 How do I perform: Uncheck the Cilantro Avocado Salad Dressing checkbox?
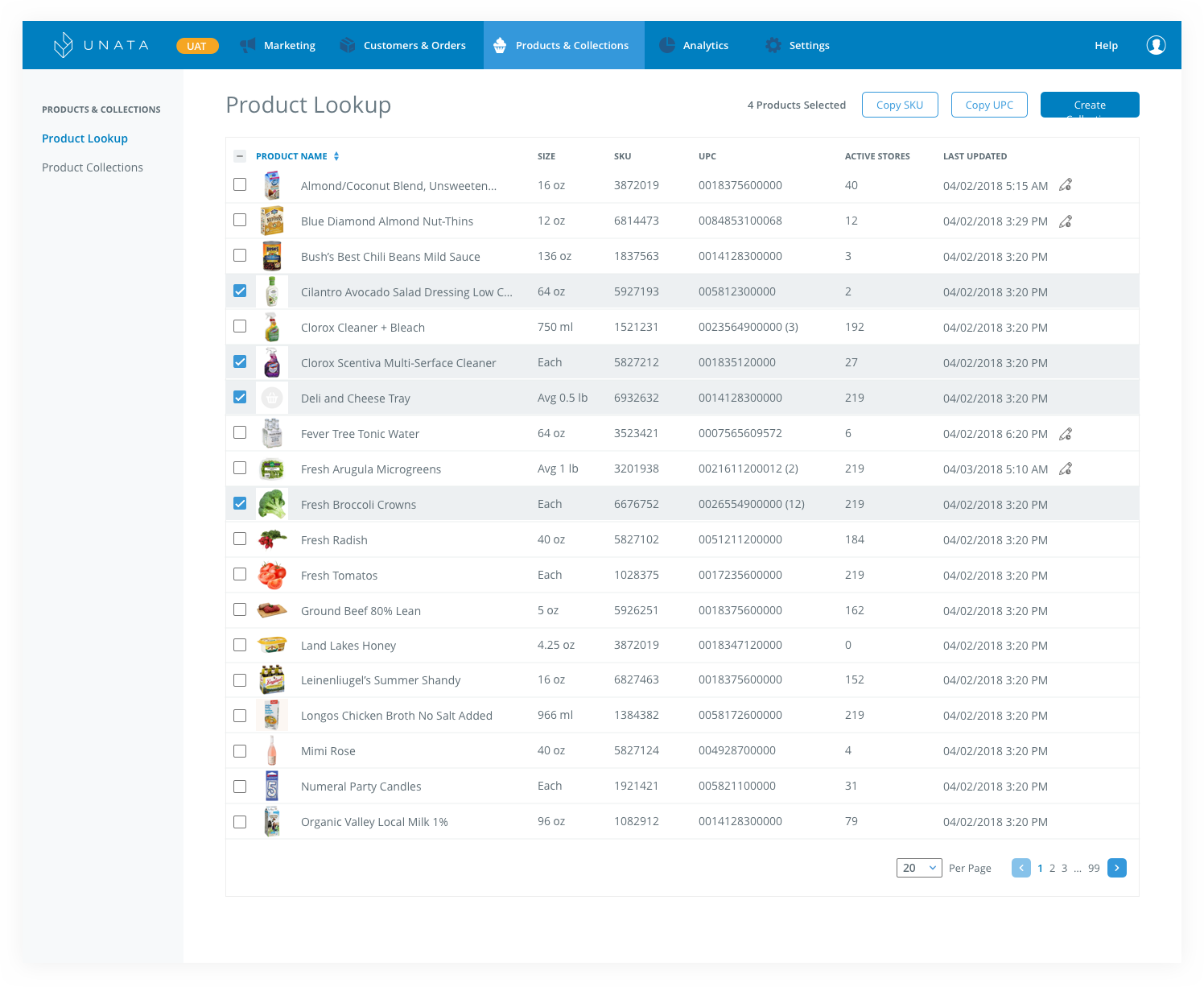(x=240, y=291)
